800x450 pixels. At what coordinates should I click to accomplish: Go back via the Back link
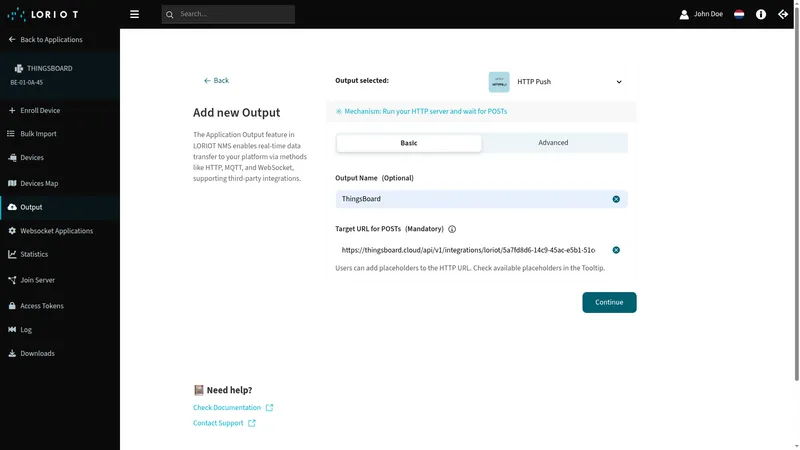(x=216, y=81)
